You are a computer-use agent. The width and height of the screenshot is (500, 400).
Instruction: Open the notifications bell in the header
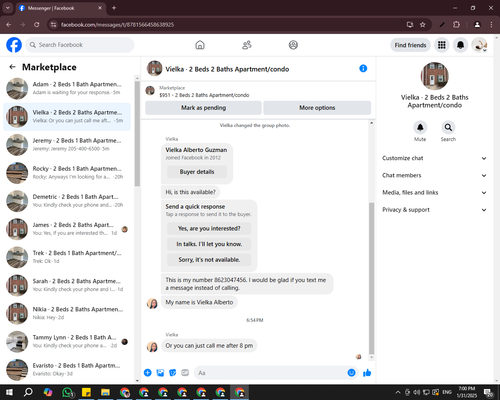460,45
